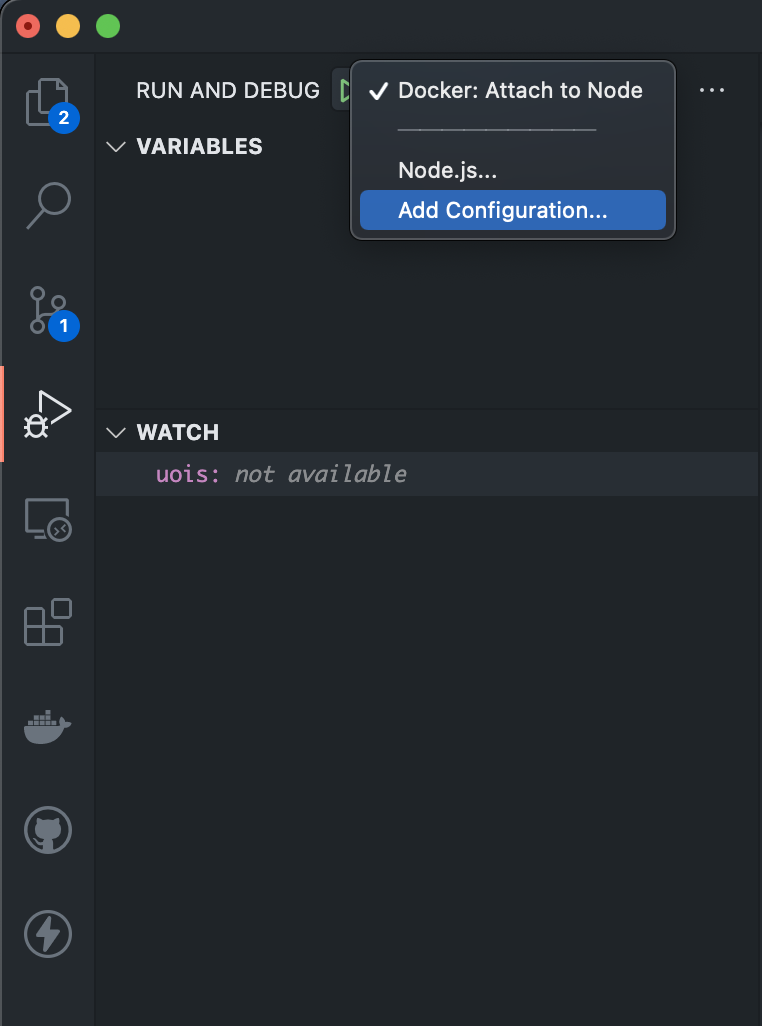Viewport: 762px width, 1026px height.
Task: Open the Views and More Actions menu
Action: pyautogui.click(x=712, y=89)
